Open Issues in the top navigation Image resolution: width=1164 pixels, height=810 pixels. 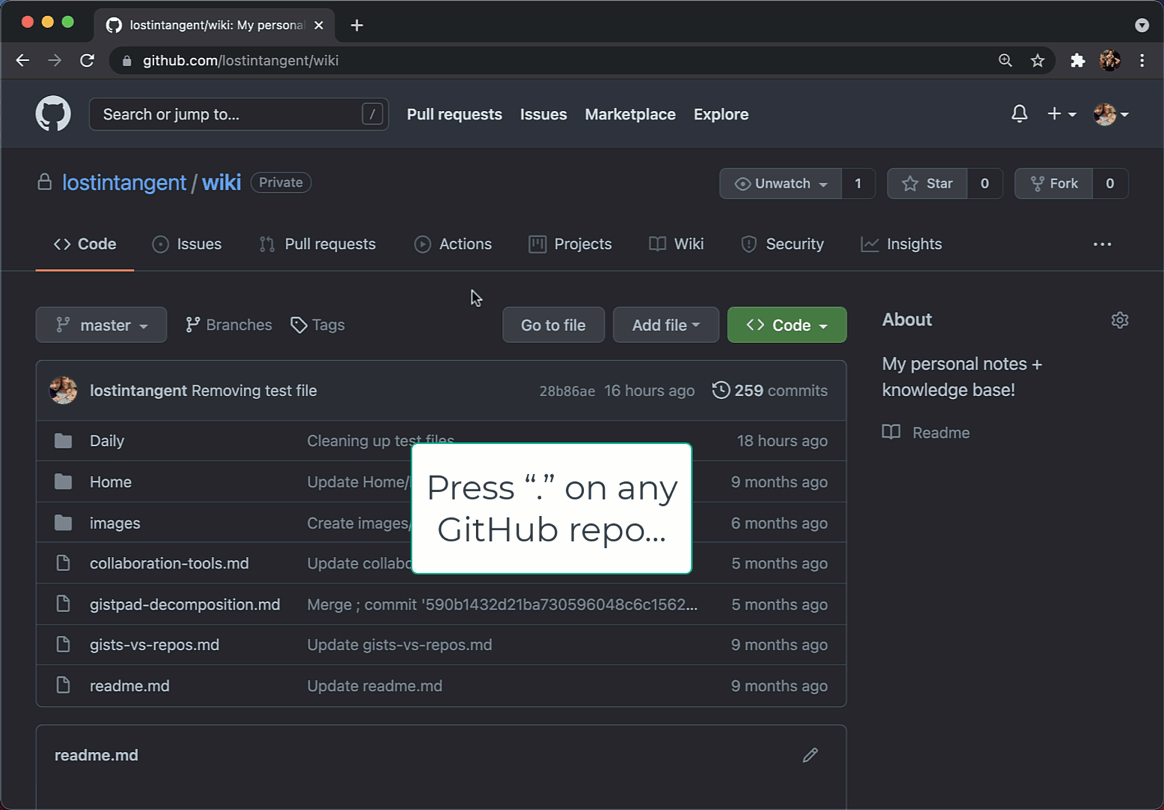tap(543, 114)
